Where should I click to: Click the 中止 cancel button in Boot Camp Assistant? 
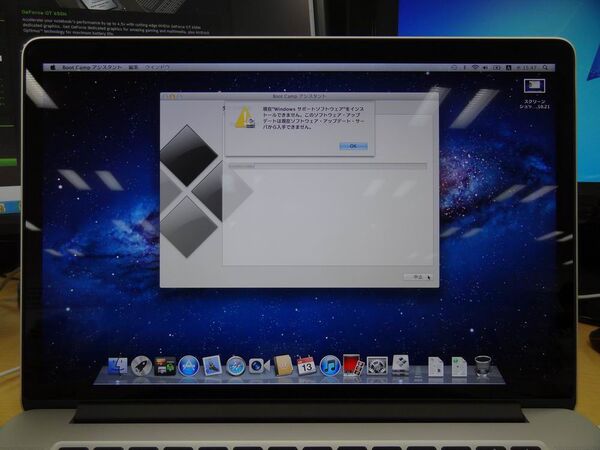[417, 277]
